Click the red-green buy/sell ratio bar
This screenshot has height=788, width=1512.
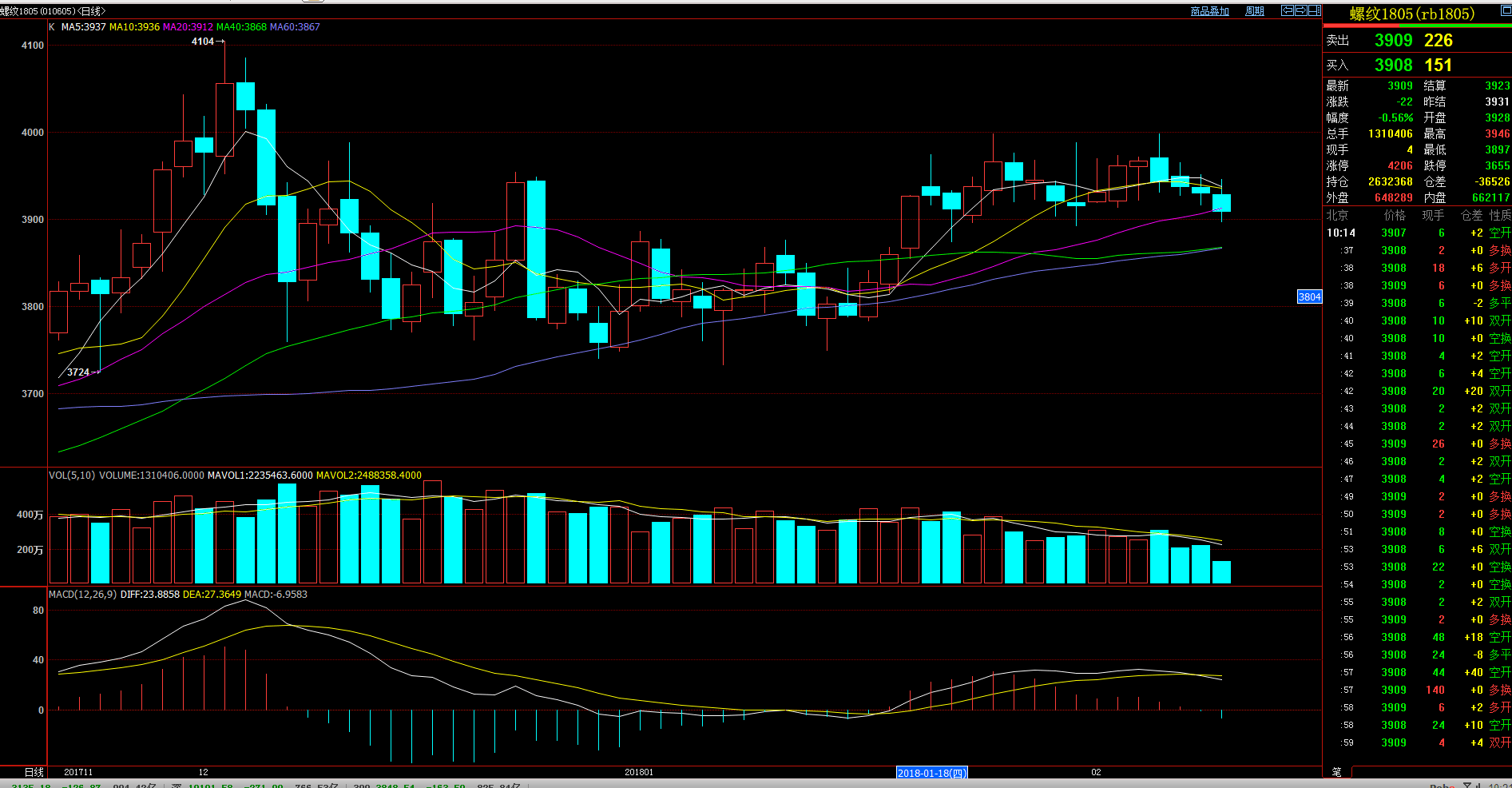(x=1417, y=26)
